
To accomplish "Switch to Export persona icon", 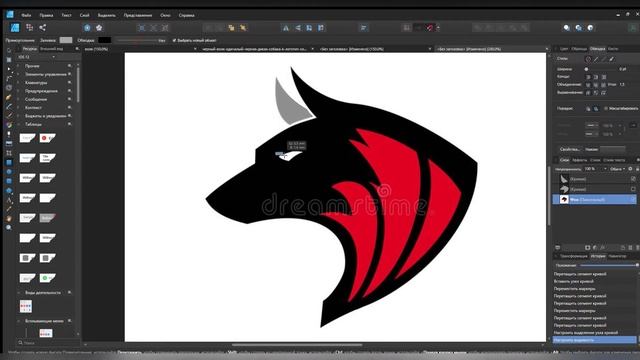I will pyautogui.click(x=42, y=27).
